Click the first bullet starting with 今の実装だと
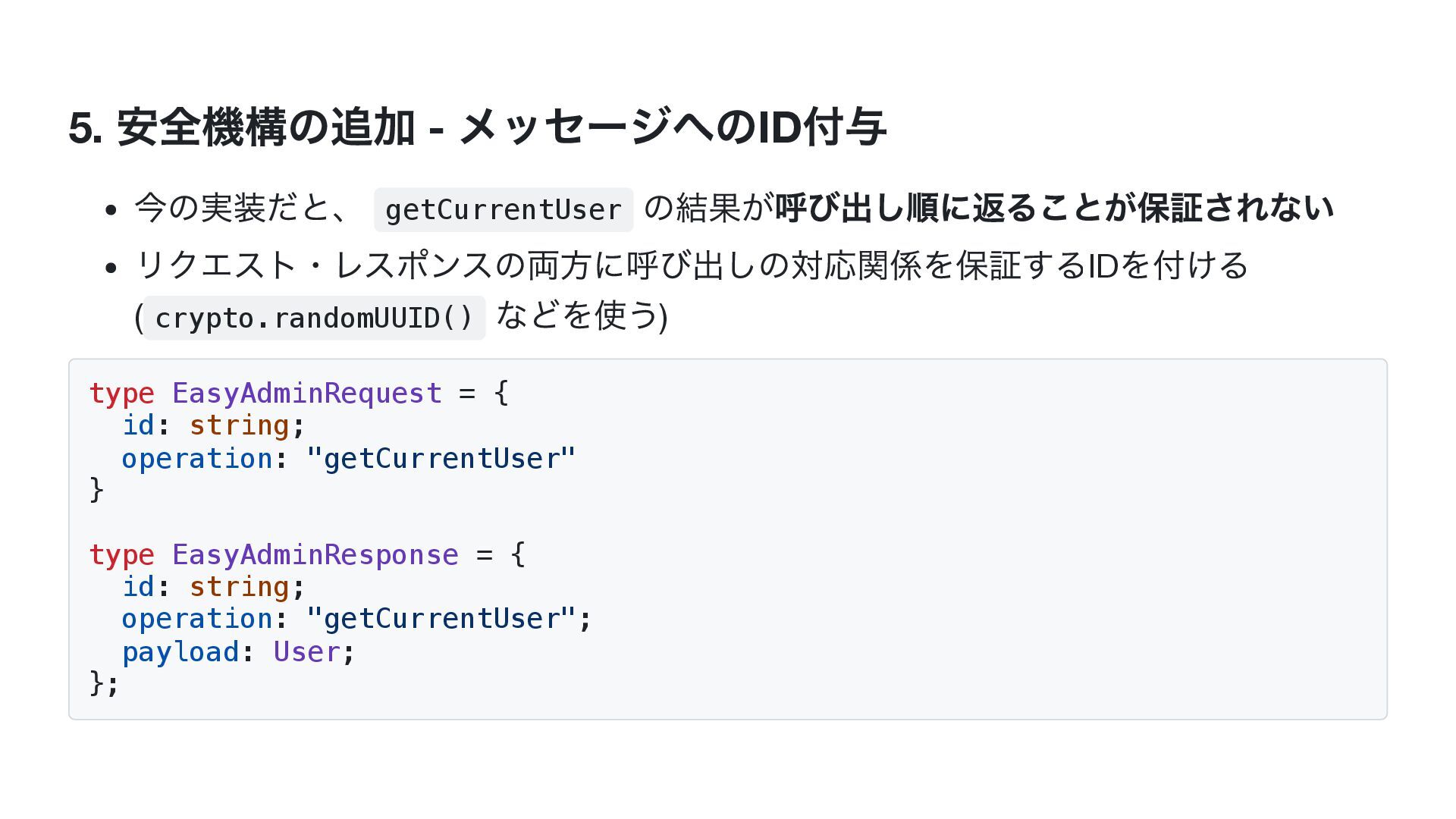The width and height of the screenshot is (1456, 819). (x=734, y=209)
